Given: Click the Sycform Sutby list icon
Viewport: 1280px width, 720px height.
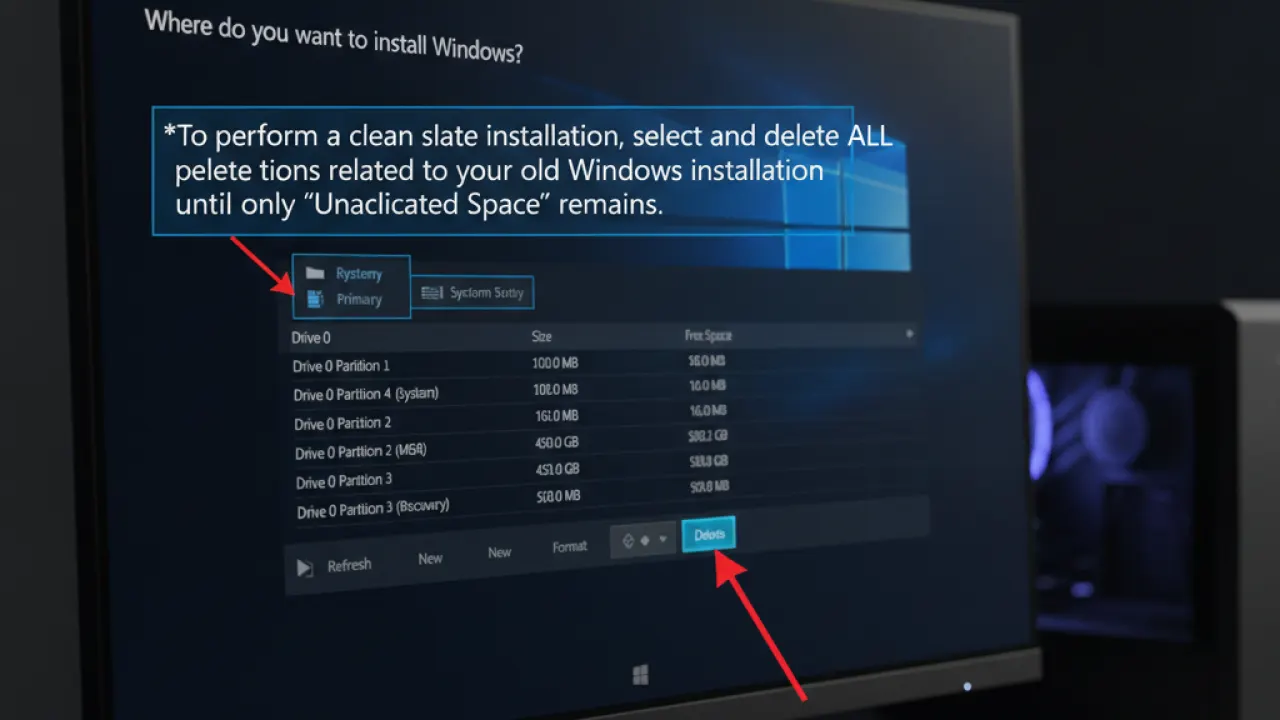Looking at the screenshot, I should pyautogui.click(x=432, y=293).
